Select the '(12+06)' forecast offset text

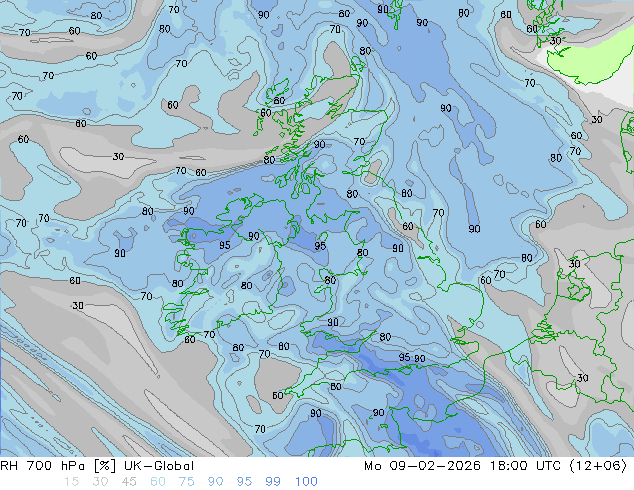click(x=598, y=466)
